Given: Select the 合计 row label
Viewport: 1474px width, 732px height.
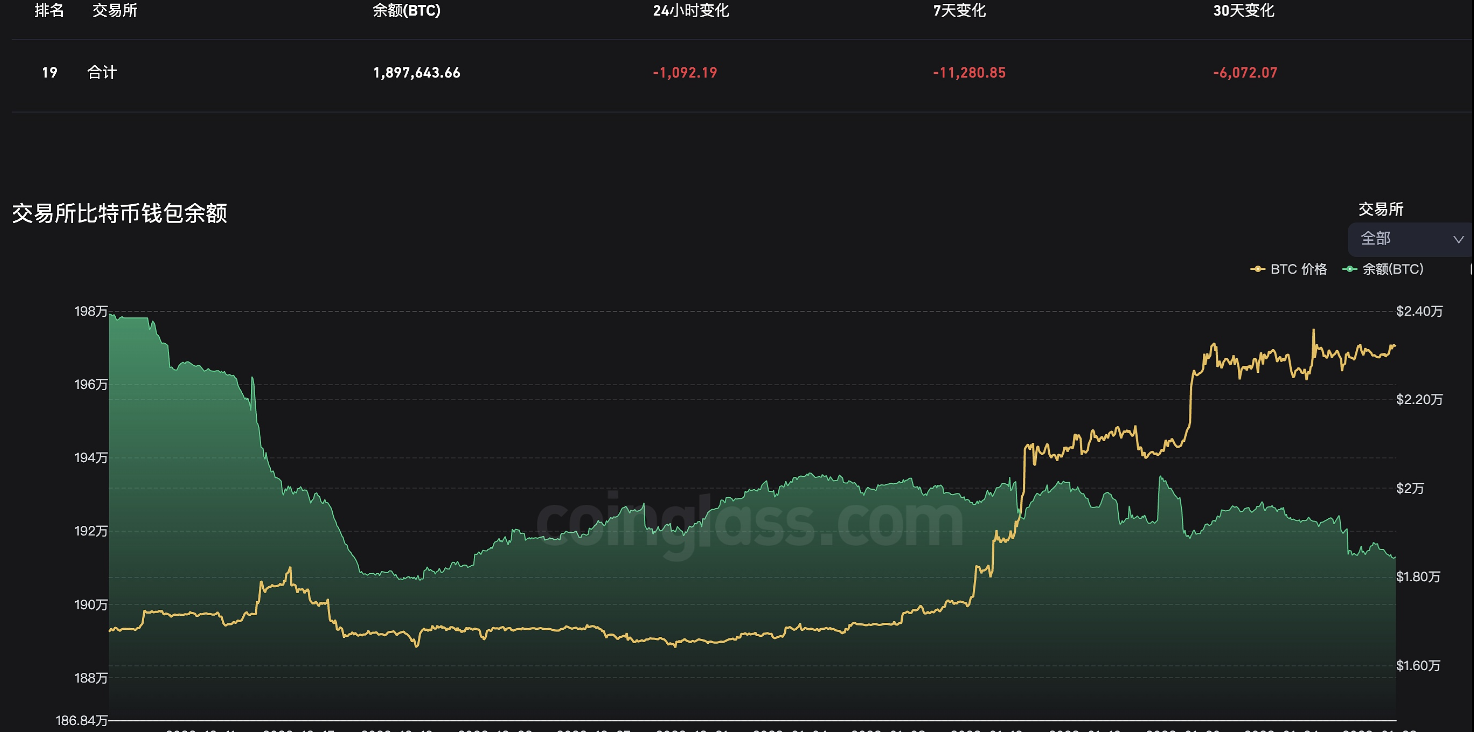Looking at the screenshot, I should point(102,72).
